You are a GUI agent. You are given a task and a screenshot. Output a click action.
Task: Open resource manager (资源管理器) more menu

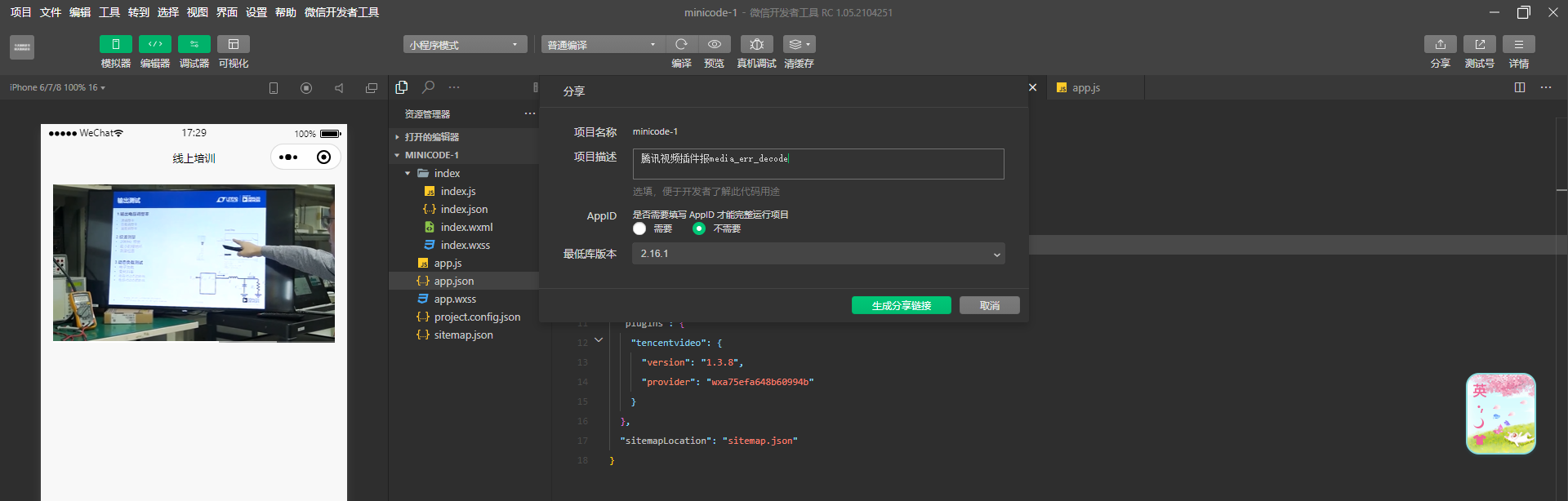point(529,113)
